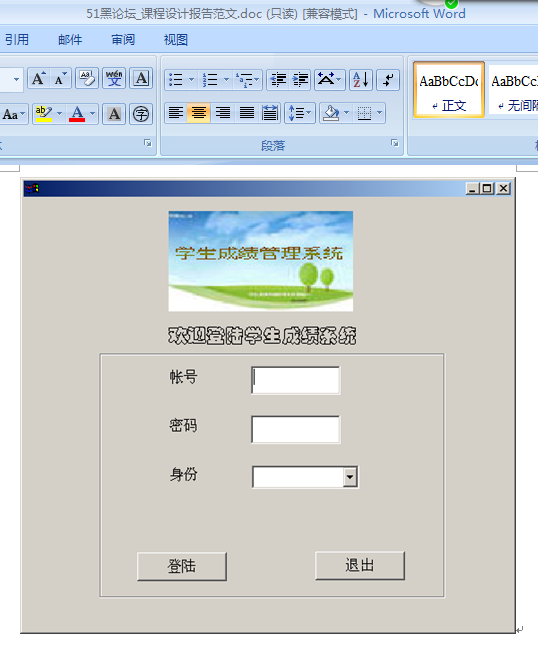Image resolution: width=538 pixels, height=663 pixels.
Task: Close the login form window
Action: (503, 189)
